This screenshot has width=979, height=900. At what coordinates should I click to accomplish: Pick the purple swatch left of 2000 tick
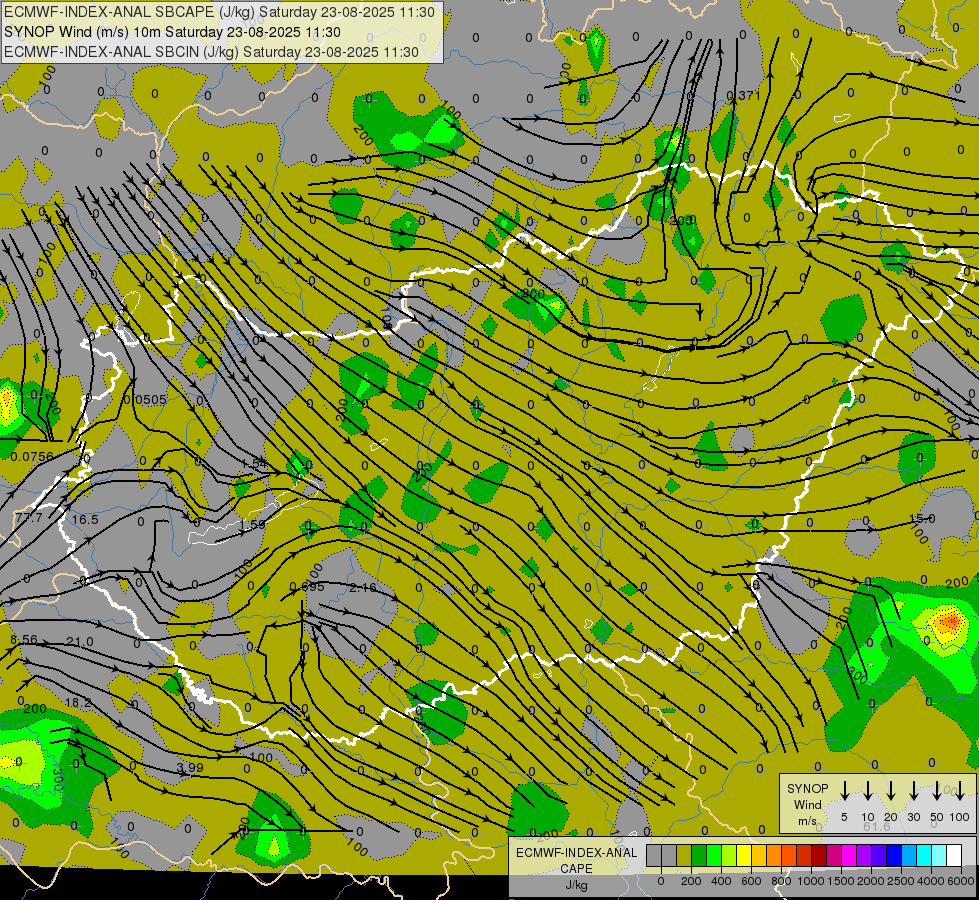pyautogui.click(x=863, y=855)
